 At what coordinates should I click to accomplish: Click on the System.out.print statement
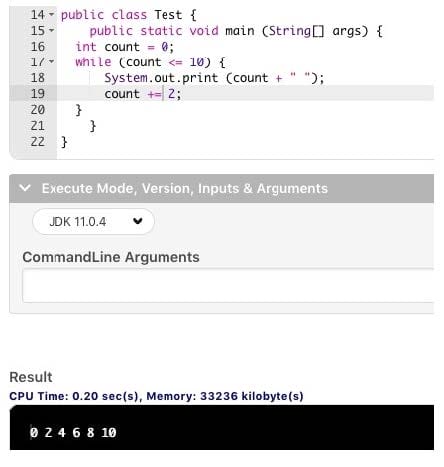(x=214, y=78)
